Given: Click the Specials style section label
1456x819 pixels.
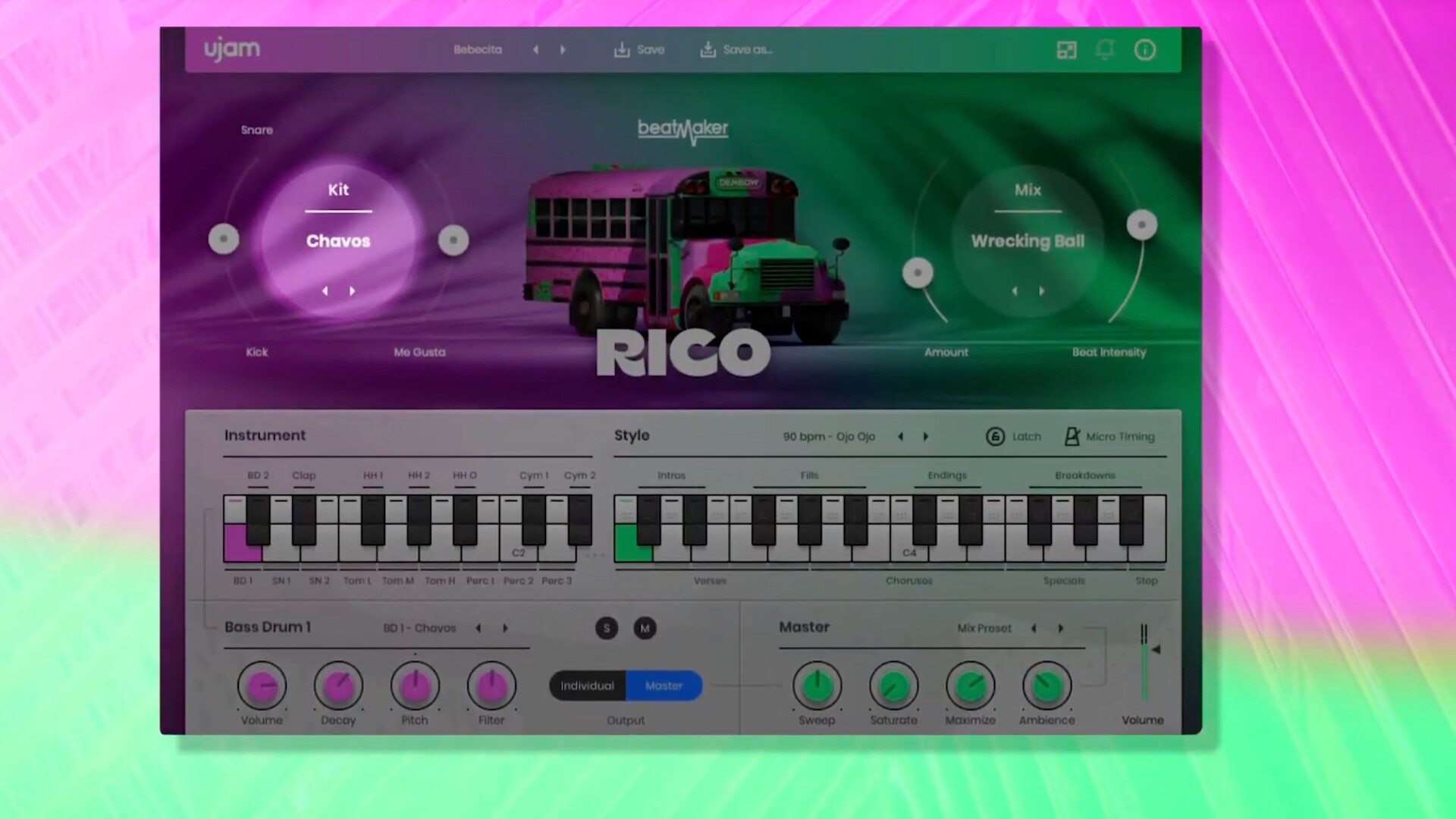Looking at the screenshot, I should tap(1064, 581).
